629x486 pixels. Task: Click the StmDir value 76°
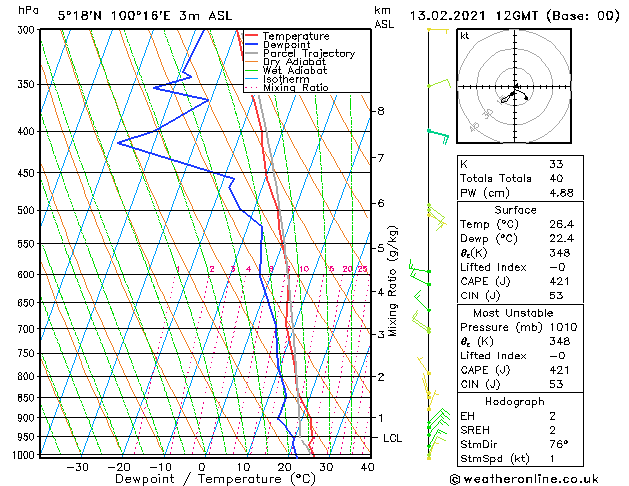(x=559, y=445)
